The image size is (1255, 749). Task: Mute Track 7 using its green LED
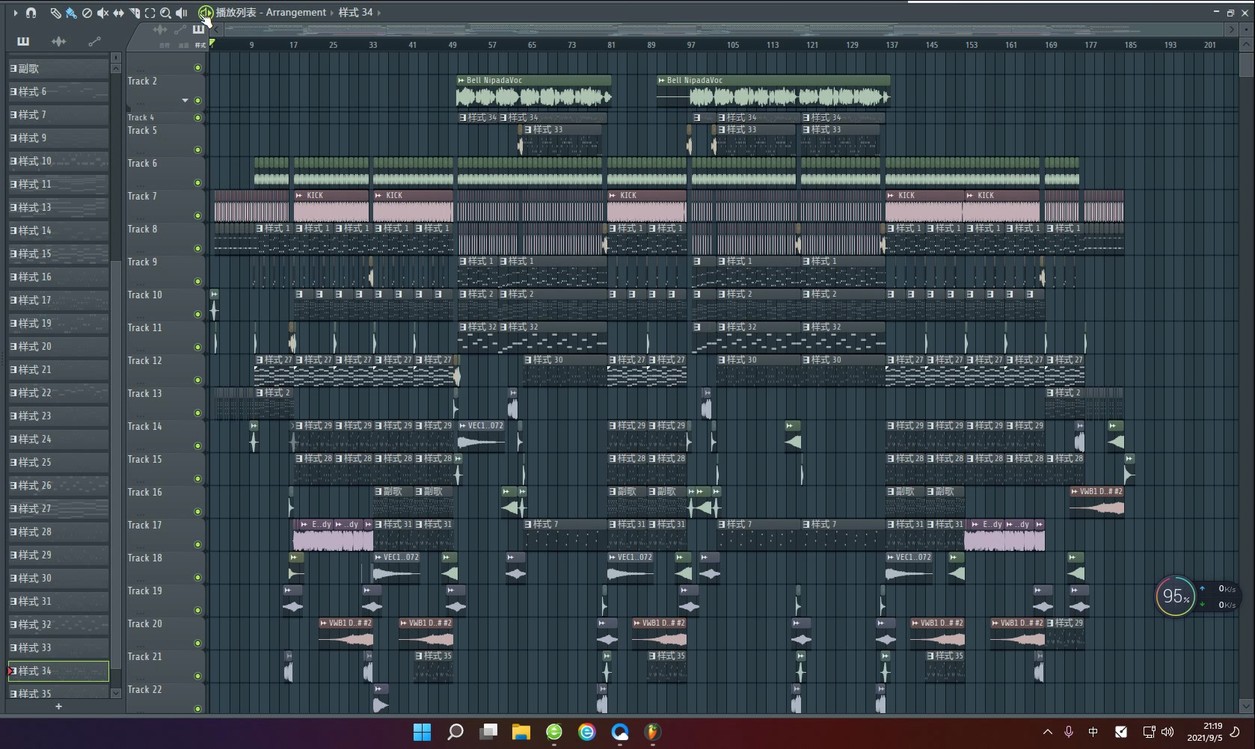coord(198,215)
